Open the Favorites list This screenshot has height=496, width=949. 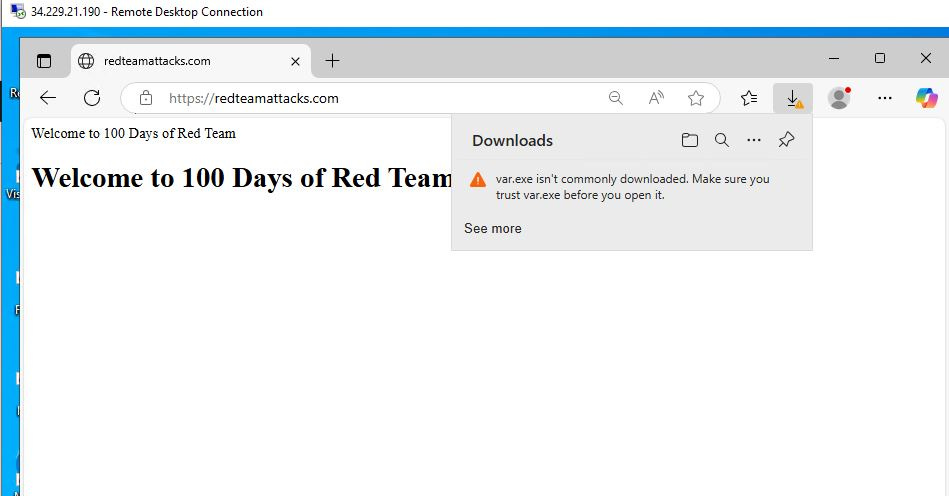tap(749, 98)
